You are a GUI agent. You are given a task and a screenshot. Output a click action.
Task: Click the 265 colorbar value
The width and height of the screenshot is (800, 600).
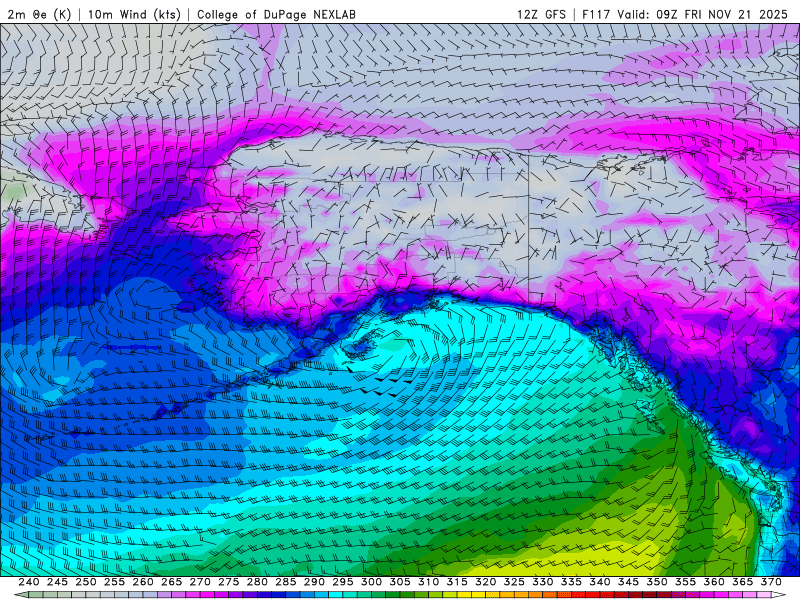pyautogui.click(x=171, y=582)
